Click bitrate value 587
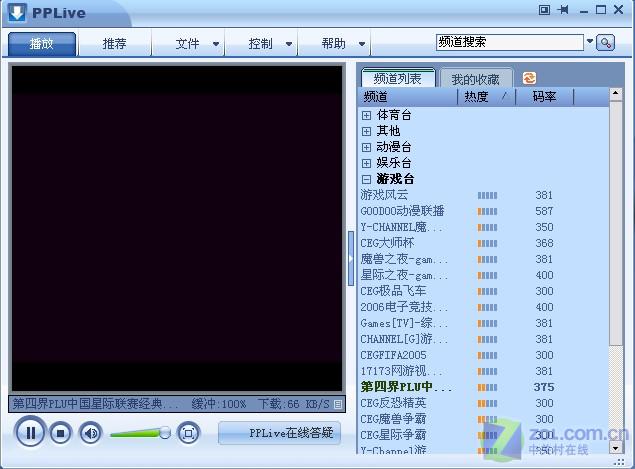This screenshot has height=469, width=635. [x=544, y=211]
